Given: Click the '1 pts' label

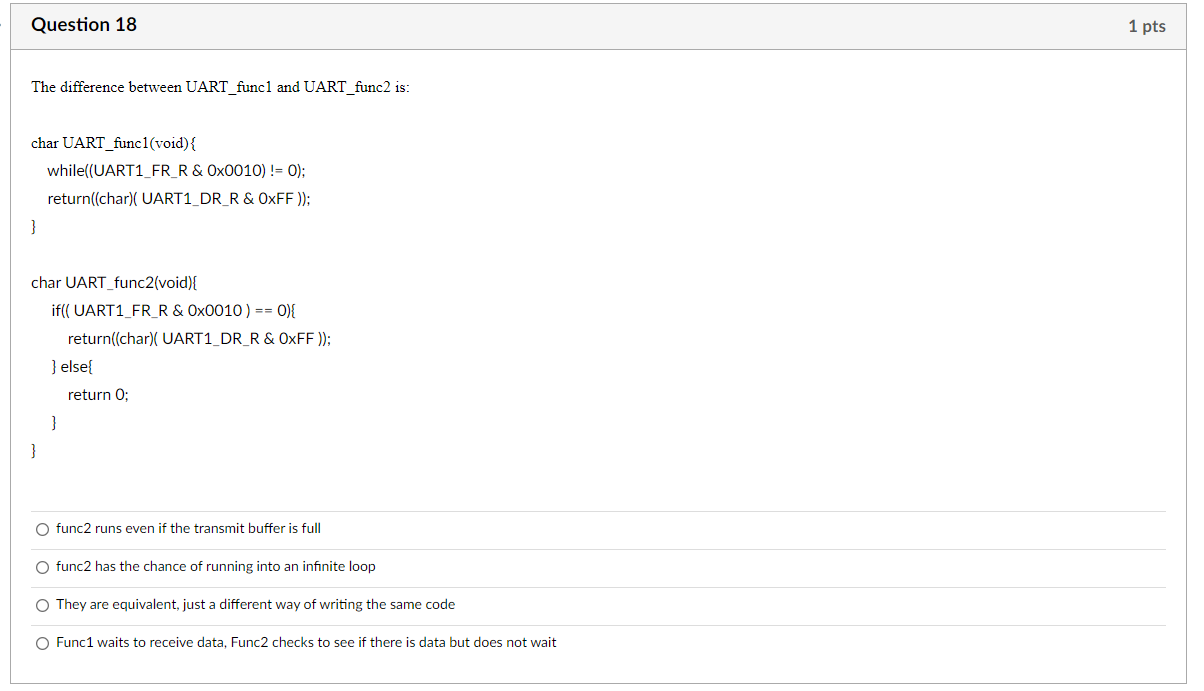Looking at the screenshot, I should tap(1147, 25).
